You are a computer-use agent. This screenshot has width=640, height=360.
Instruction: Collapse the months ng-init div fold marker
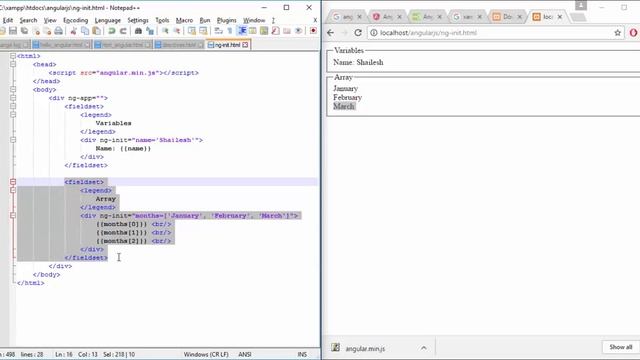click(x=13, y=216)
